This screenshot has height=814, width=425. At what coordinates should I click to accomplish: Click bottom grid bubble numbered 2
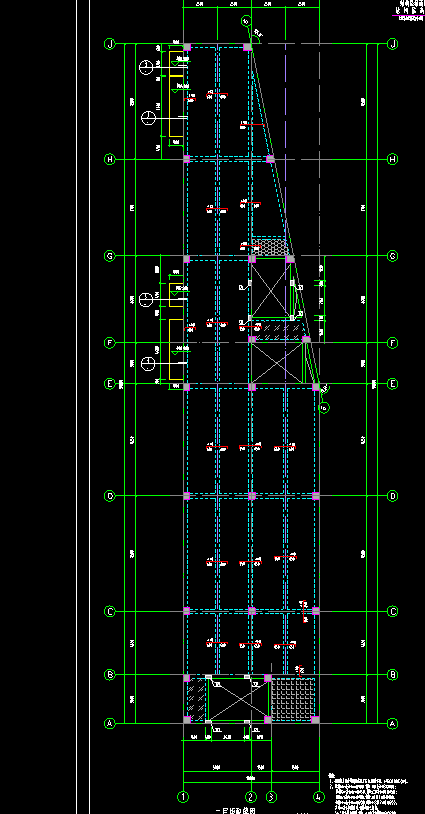coord(251,796)
